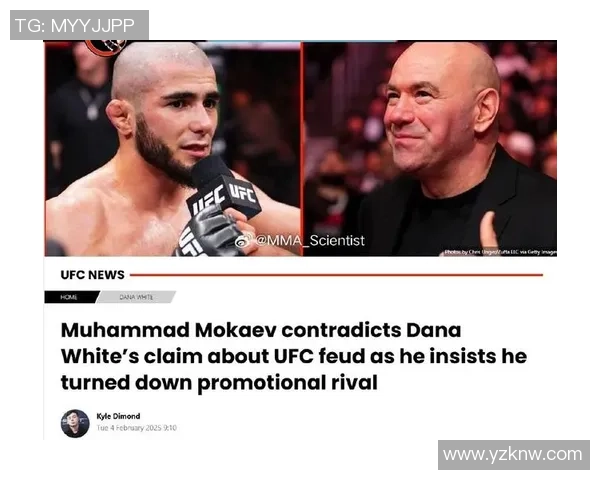600x480 pixels.
Task: Click the UFC logo on the glove
Action: [x=190, y=243]
